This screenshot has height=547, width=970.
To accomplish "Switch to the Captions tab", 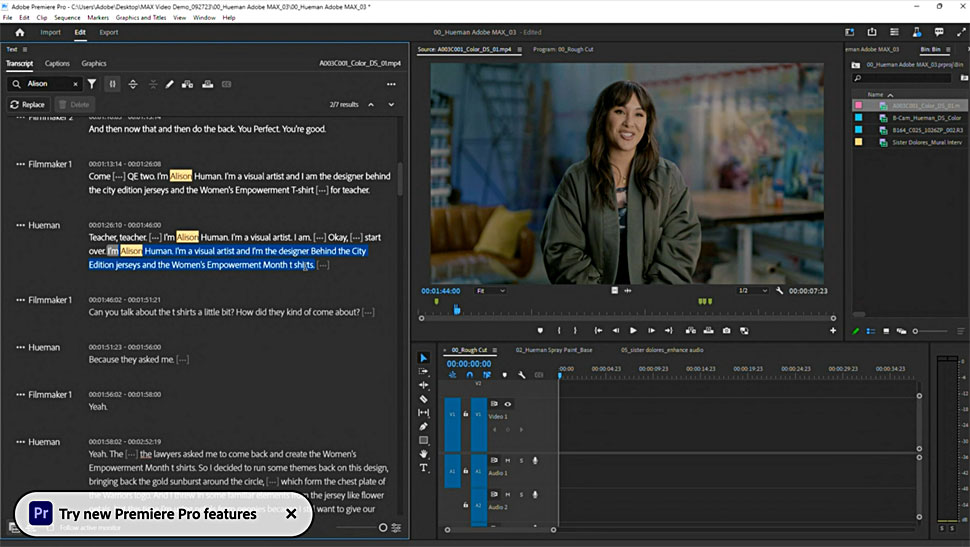I will point(57,64).
